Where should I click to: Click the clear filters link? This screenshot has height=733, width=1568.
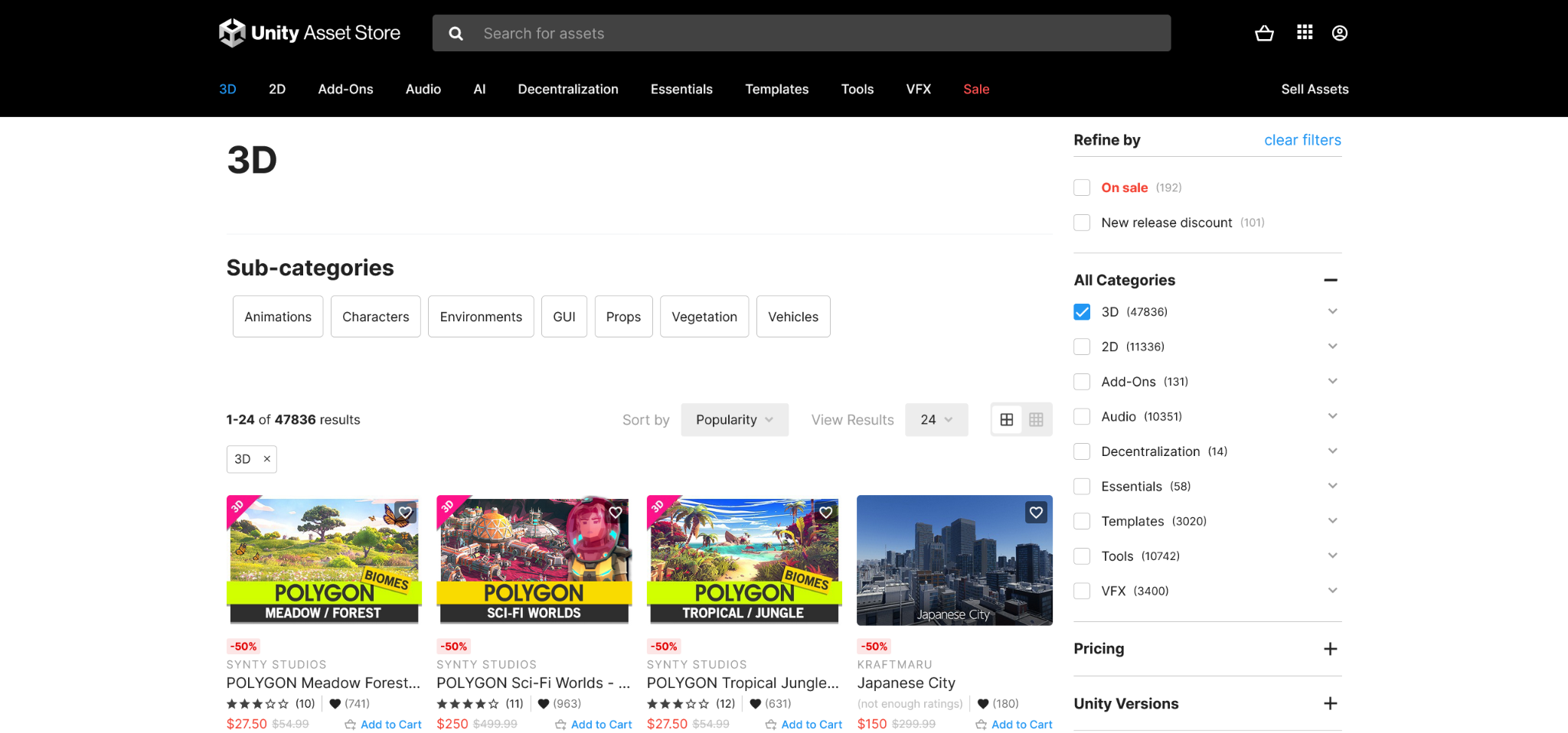(x=1302, y=140)
